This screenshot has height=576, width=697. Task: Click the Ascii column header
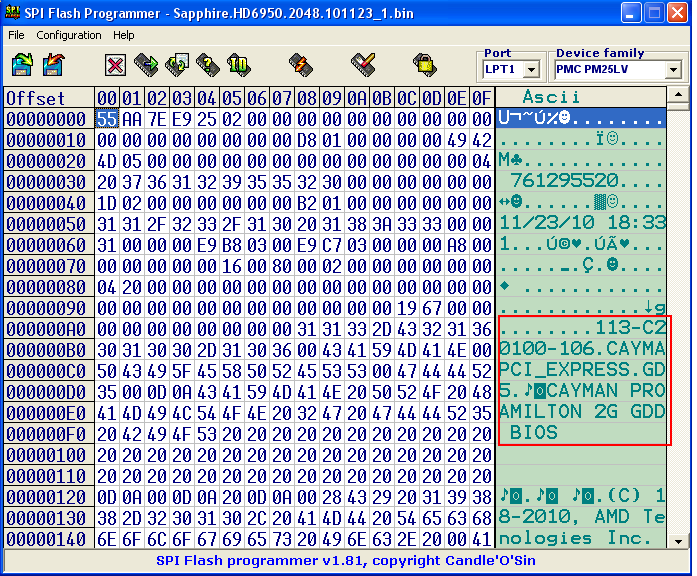pos(581,97)
